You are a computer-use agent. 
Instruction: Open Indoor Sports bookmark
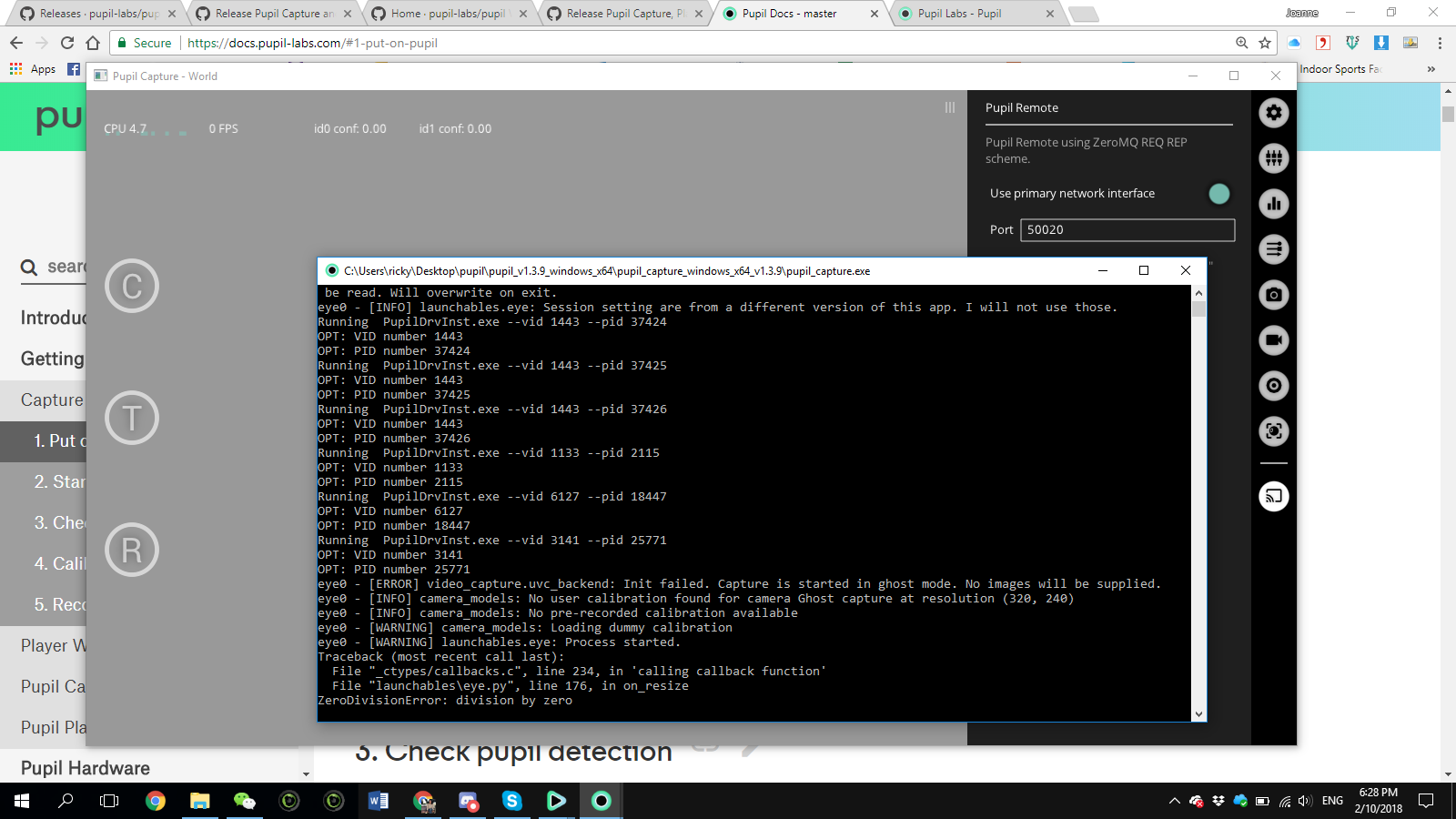click(x=1340, y=69)
